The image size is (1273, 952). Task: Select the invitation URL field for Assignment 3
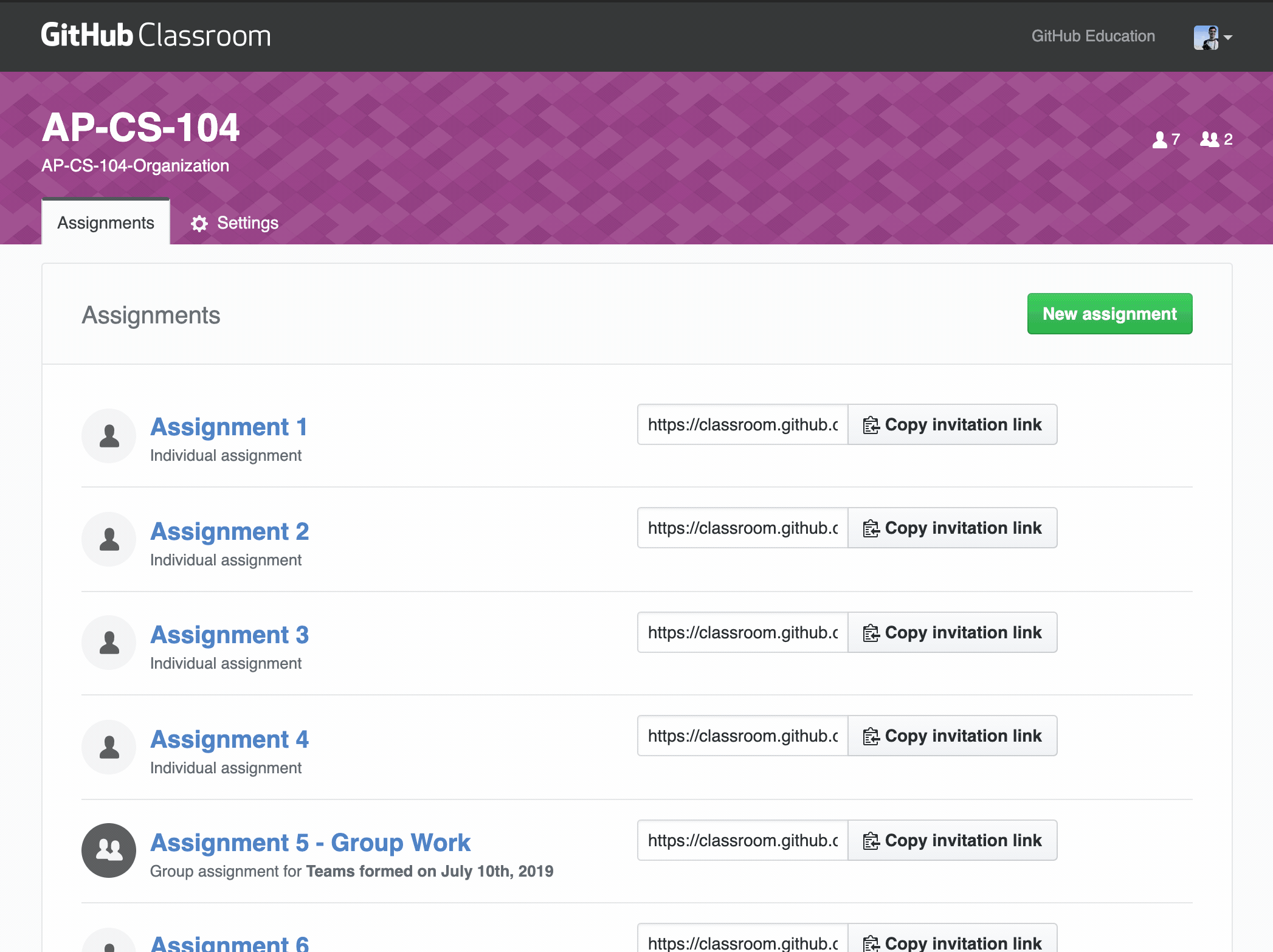742,632
